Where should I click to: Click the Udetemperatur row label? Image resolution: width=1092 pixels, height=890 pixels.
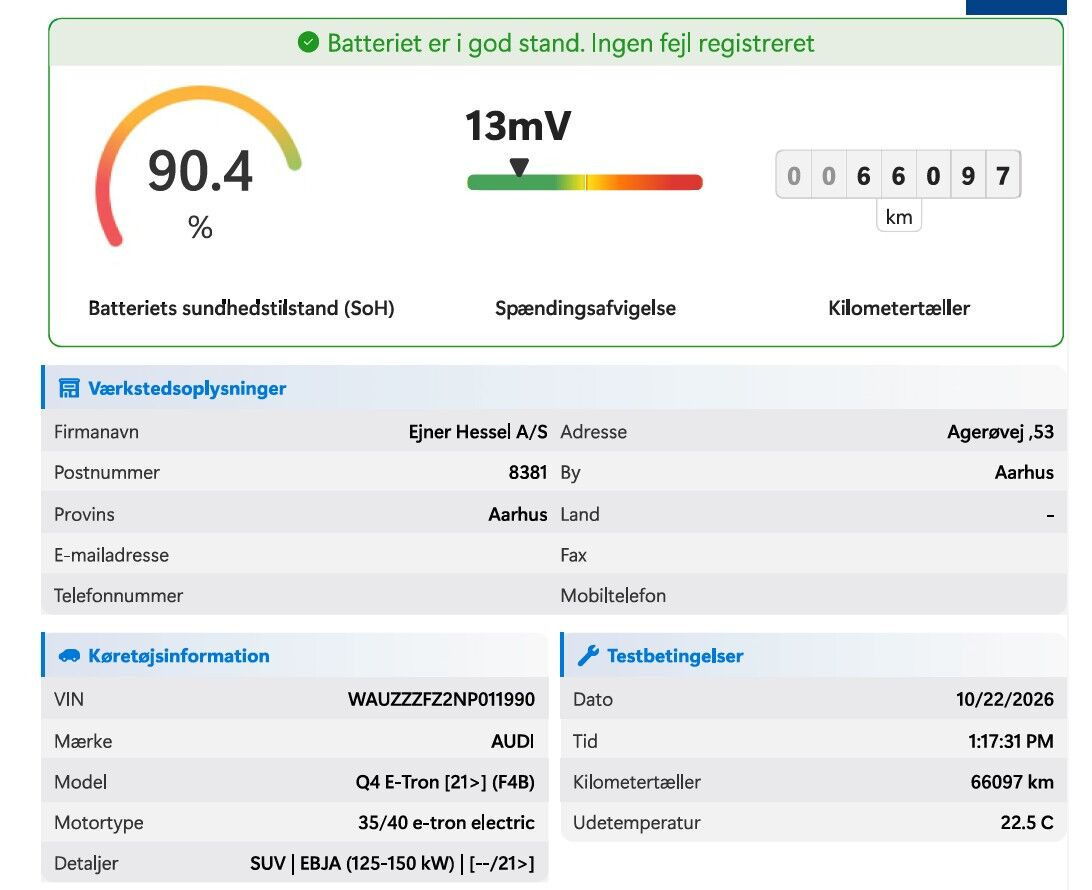click(x=637, y=822)
